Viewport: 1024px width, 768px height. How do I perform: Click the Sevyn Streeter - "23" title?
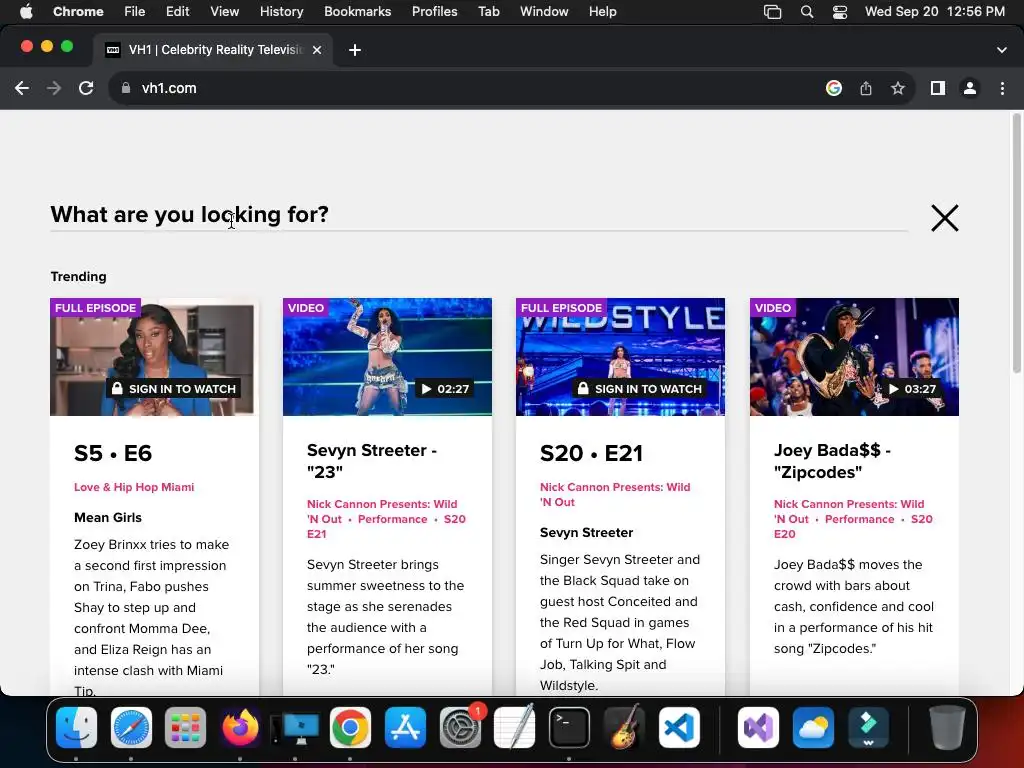(x=372, y=461)
